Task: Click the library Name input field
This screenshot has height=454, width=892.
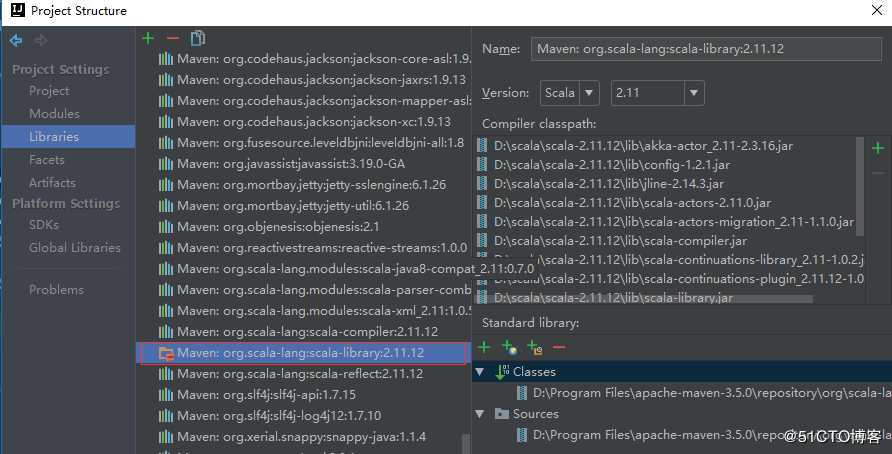Action: [x=707, y=49]
